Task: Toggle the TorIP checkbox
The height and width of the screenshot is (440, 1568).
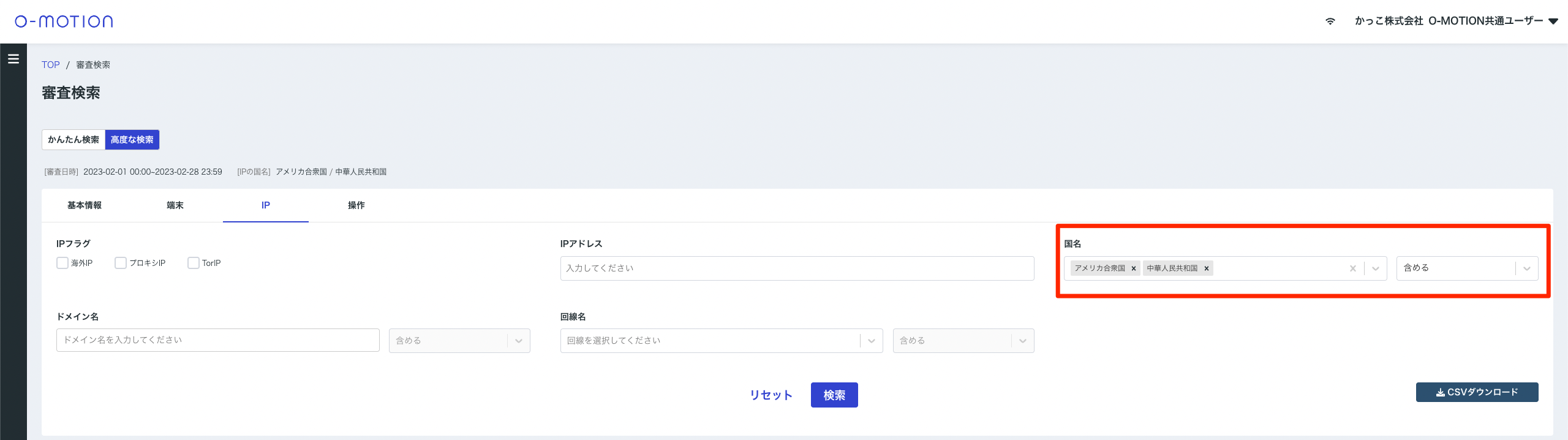Action: pos(194,263)
